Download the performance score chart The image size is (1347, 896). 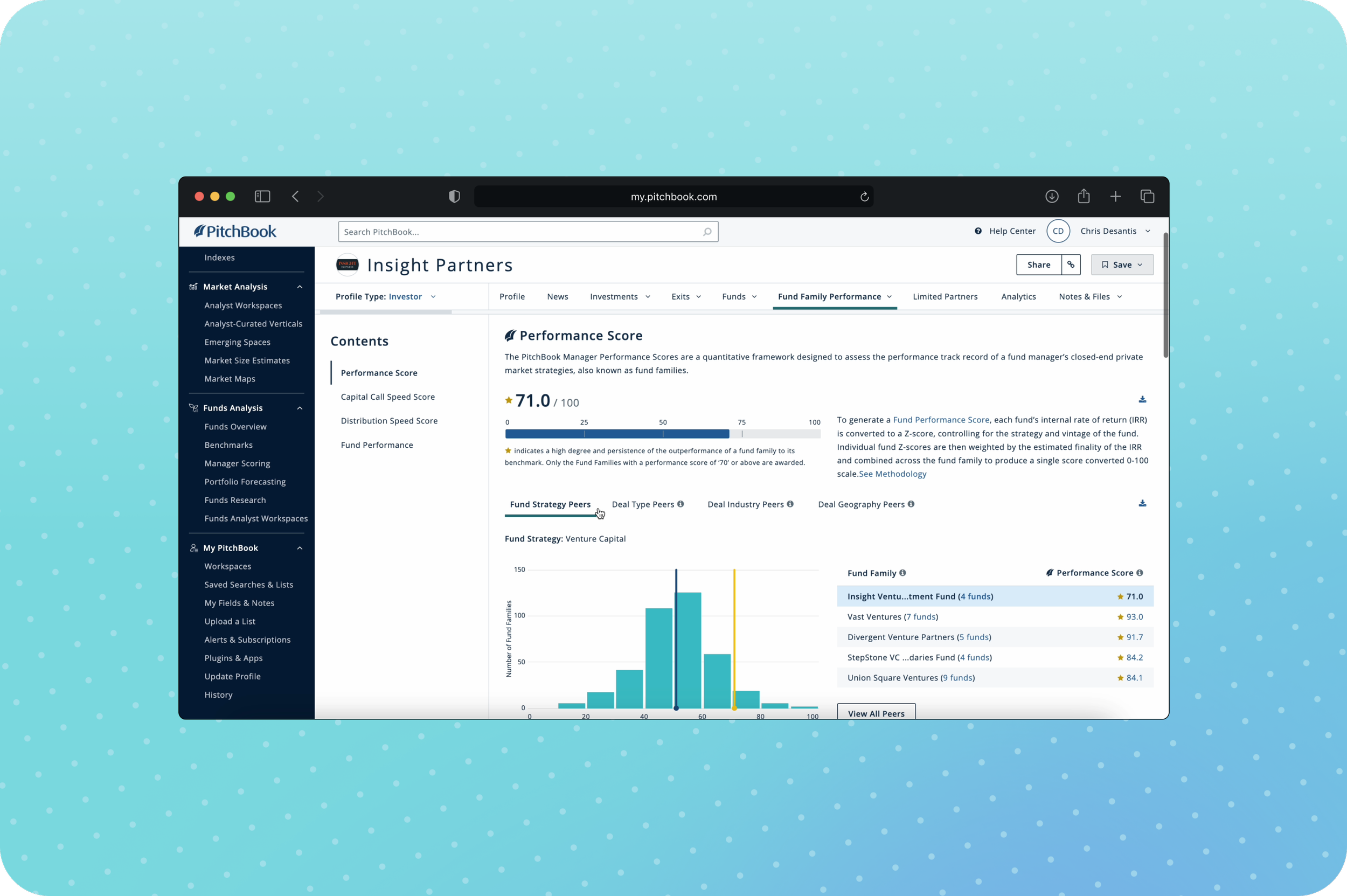[1142, 399]
